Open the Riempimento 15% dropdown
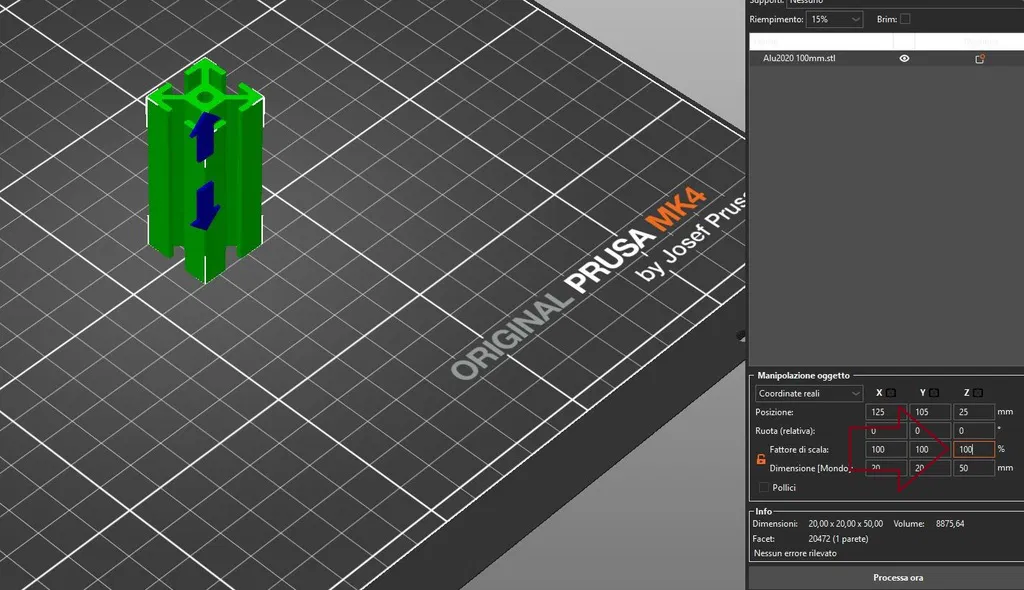 tap(834, 20)
